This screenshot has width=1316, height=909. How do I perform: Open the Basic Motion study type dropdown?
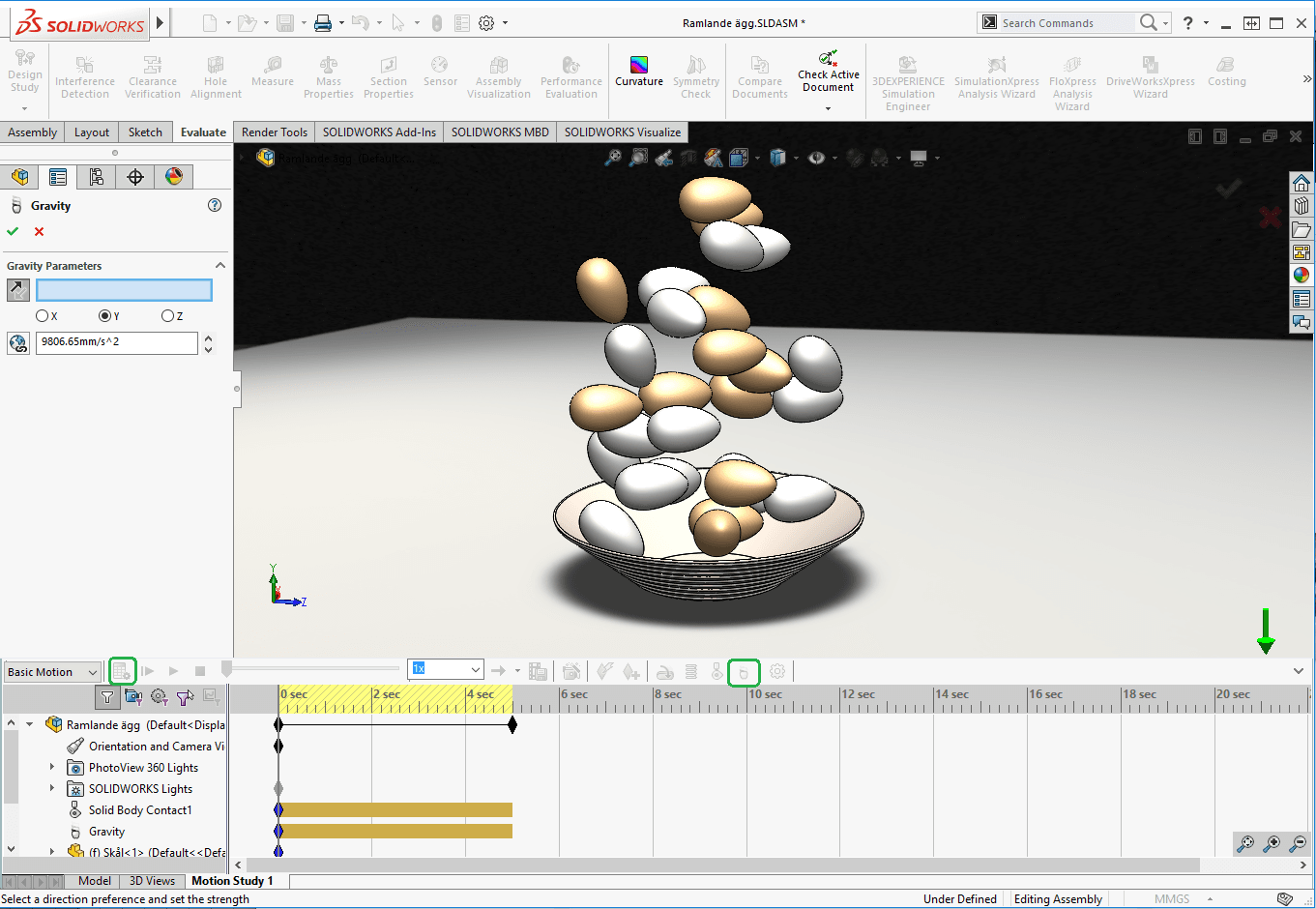tap(52, 672)
